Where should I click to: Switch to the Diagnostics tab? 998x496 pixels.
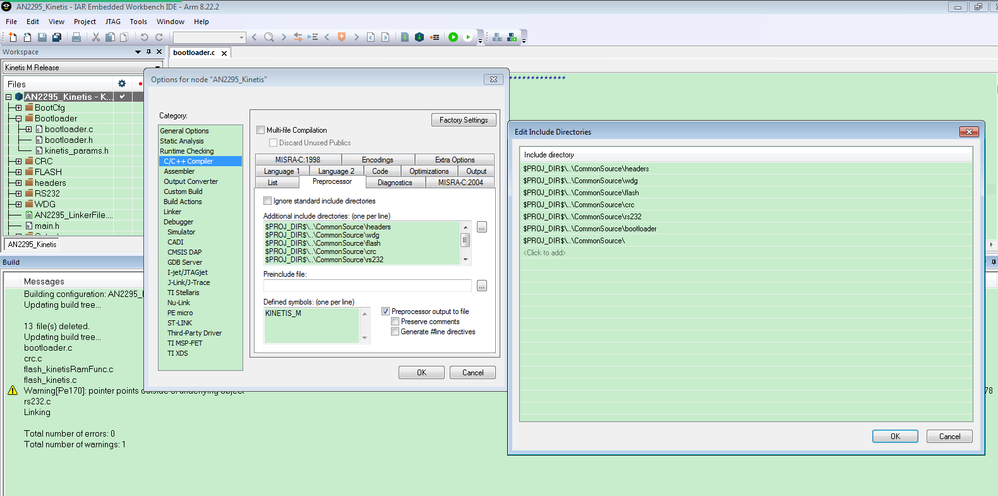pos(395,182)
